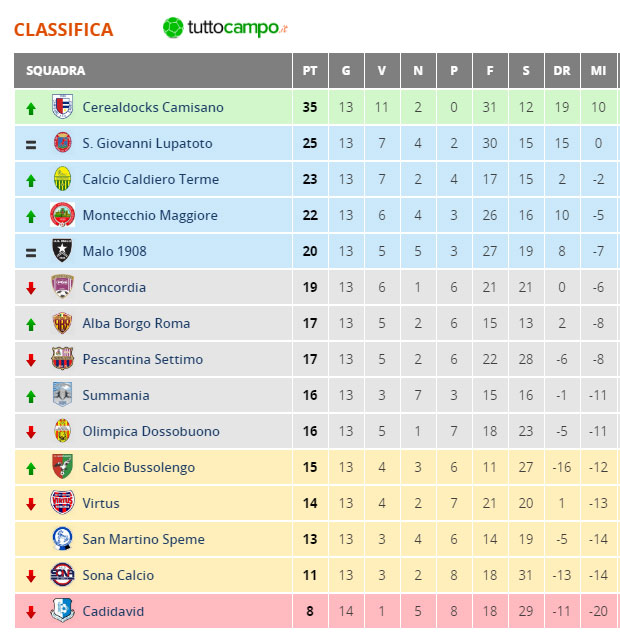Open Summania team link

click(116, 395)
